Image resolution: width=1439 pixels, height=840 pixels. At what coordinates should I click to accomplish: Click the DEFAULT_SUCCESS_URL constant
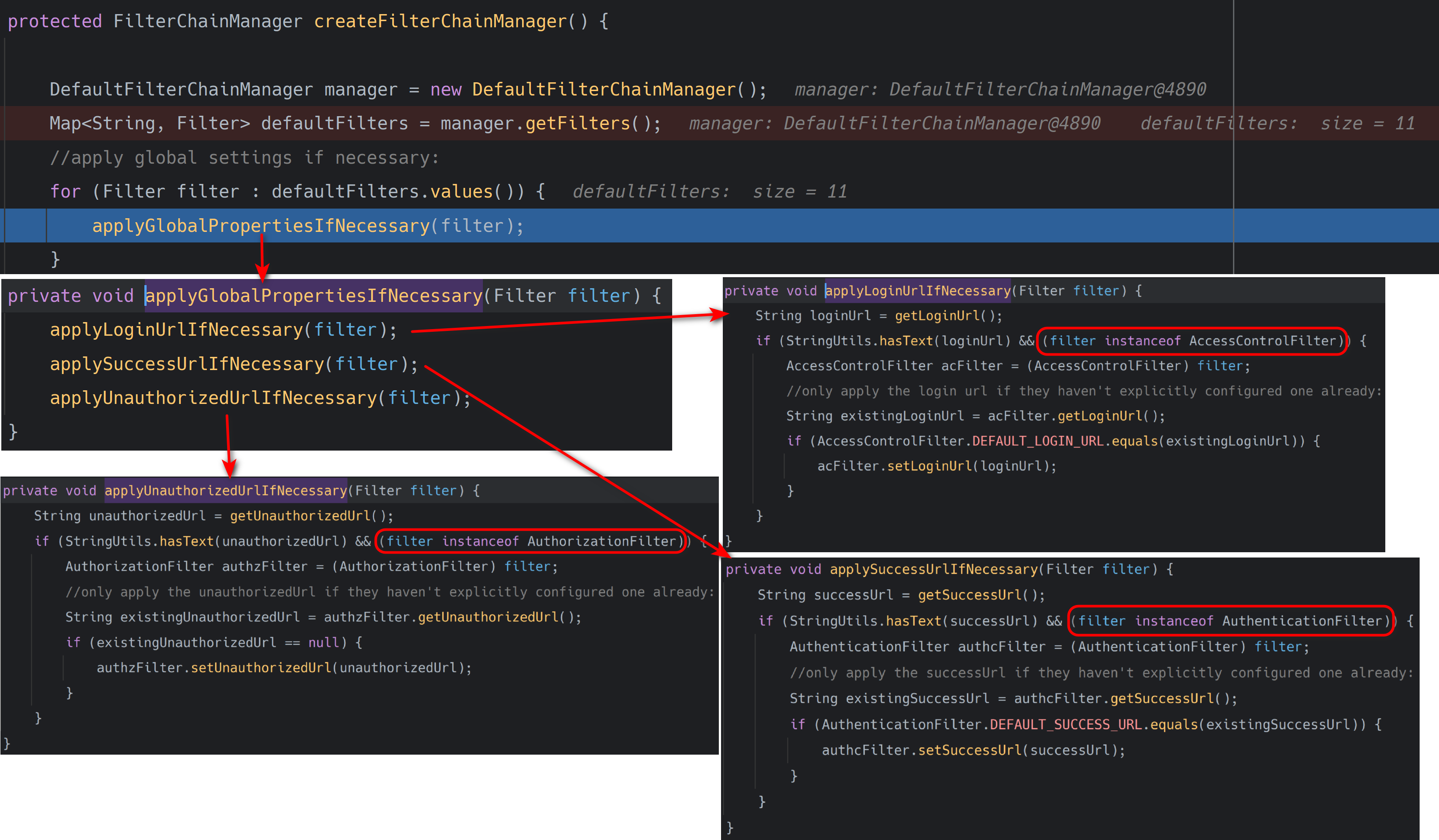coord(1066,724)
